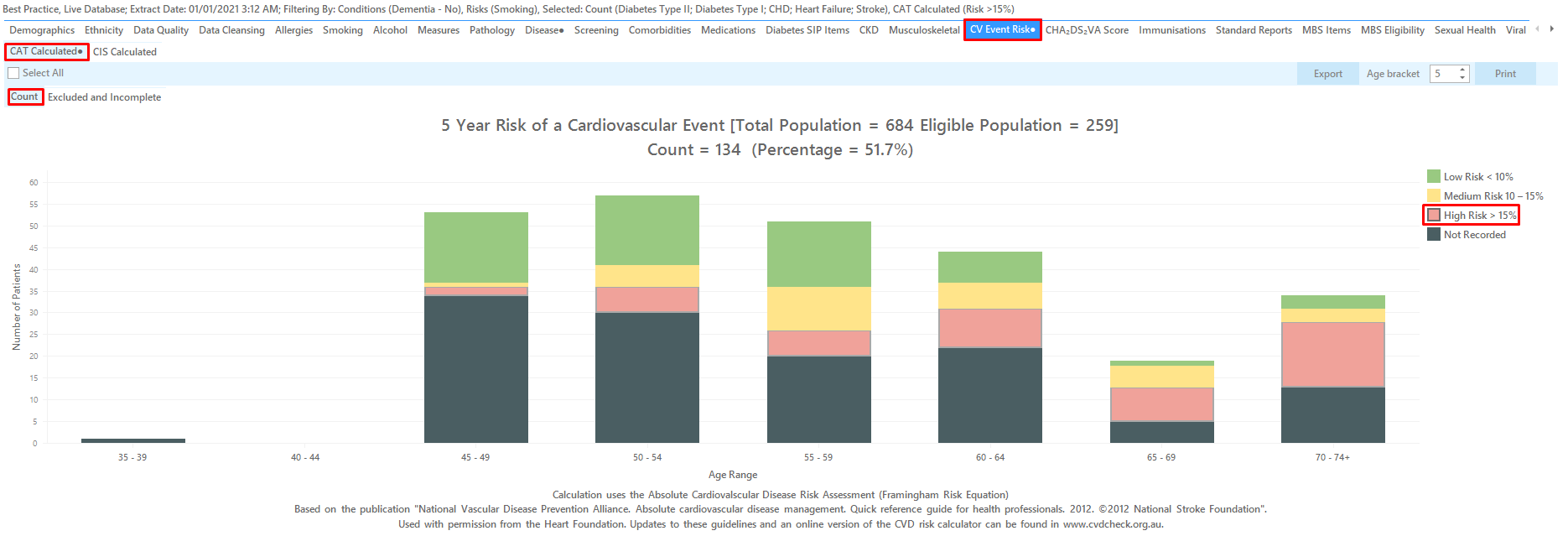
Task: Select High Risk segment in 70 - 74+ bar
Action: pyautogui.click(x=1332, y=355)
